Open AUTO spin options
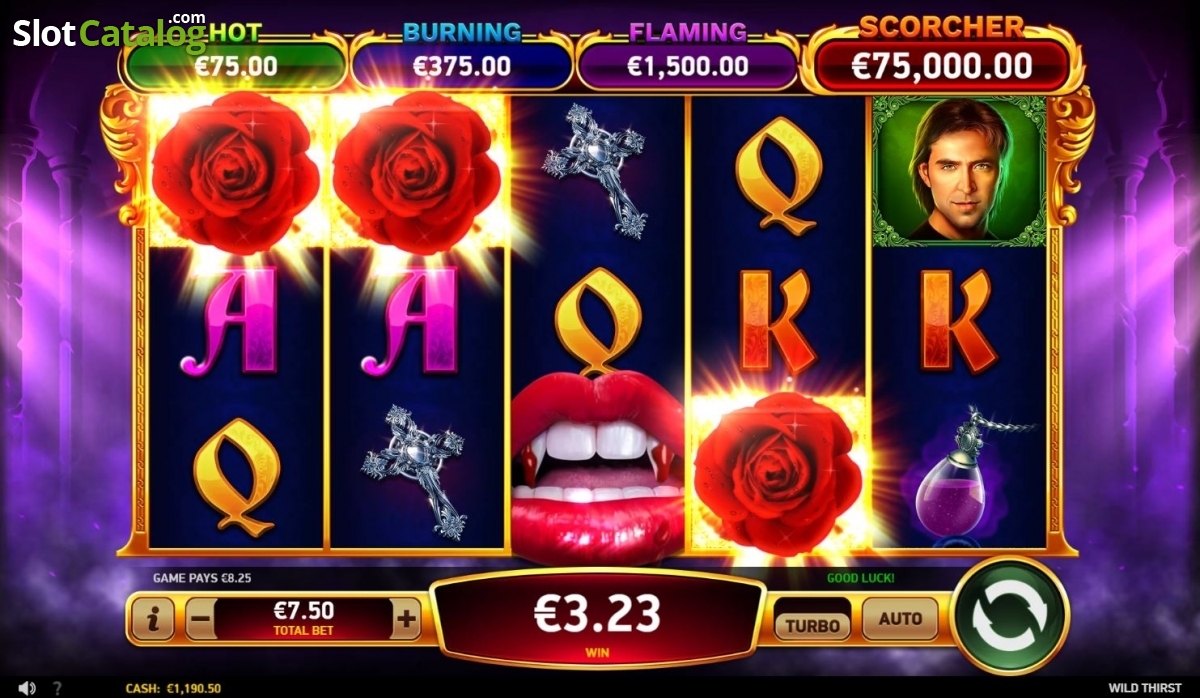The height and width of the screenshot is (698, 1200). 900,619
